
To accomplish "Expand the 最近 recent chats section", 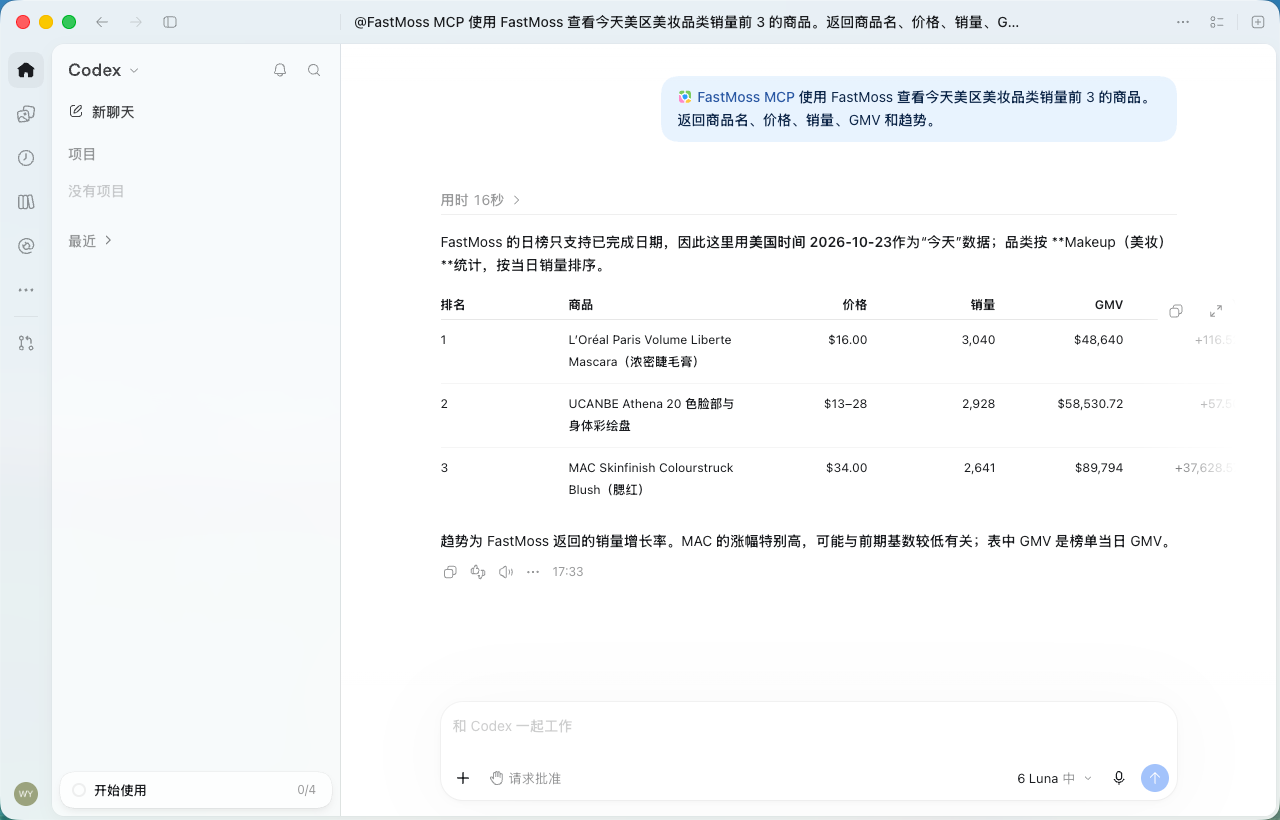I will [x=90, y=241].
